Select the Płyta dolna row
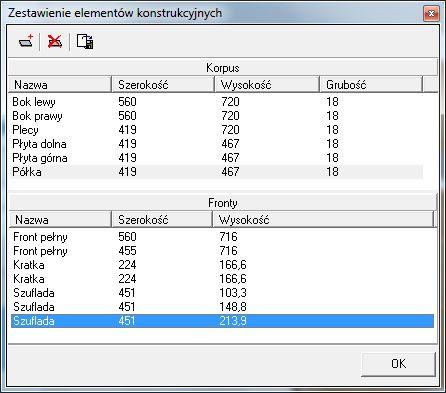 pyautogui.click(x=217, y=144)
